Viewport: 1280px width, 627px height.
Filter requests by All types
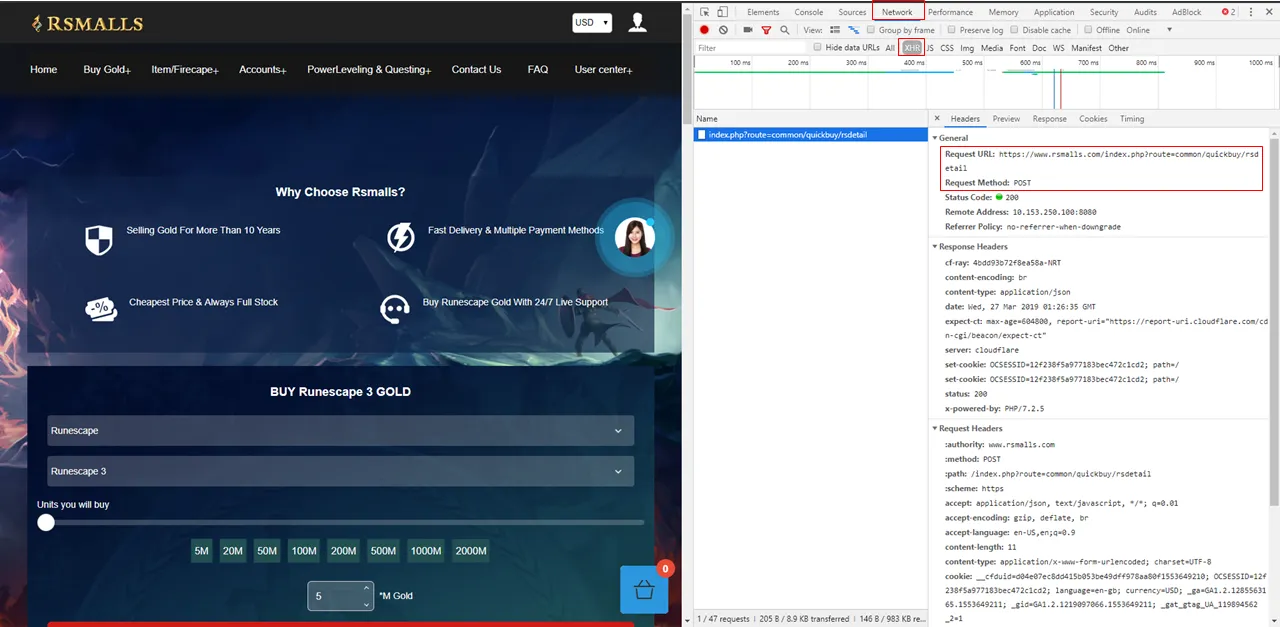pyautogui.click(x=890, y=47)
